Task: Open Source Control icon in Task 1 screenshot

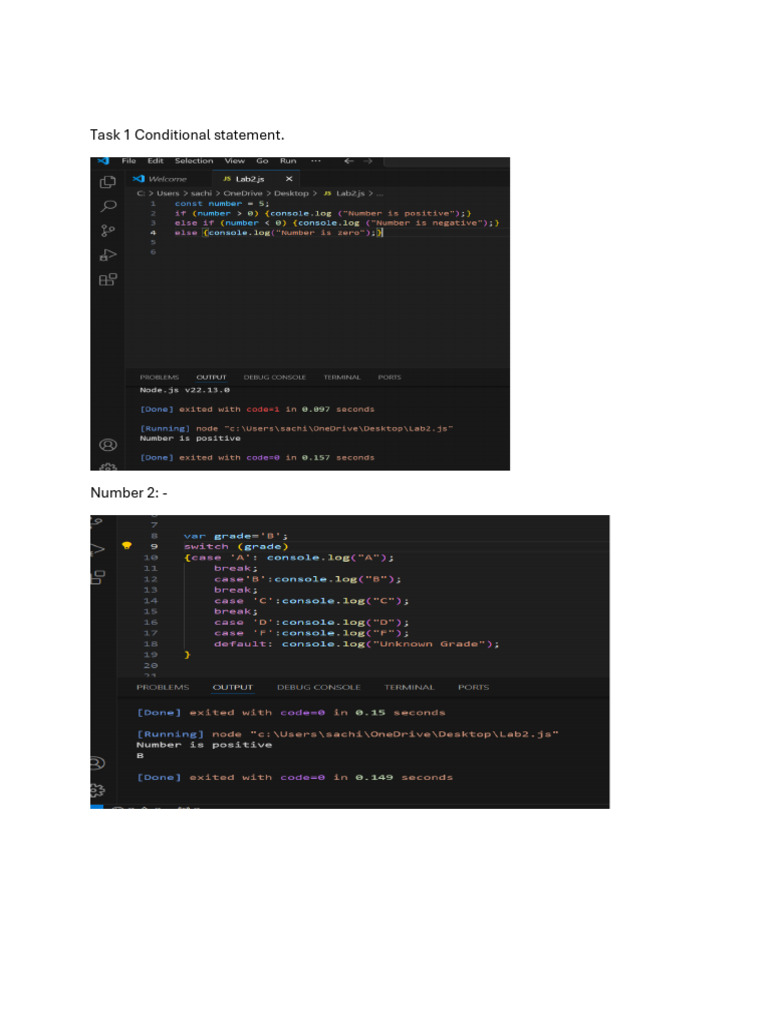Action: [x=108, y=231]
